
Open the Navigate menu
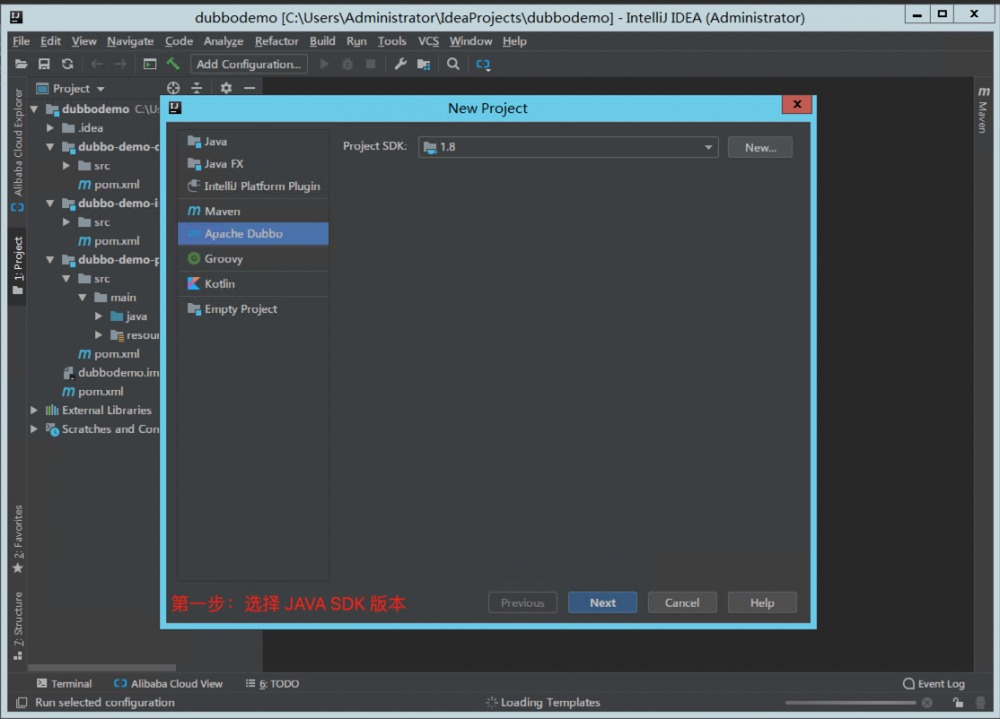pyautogui.click(x=130, y=41)
